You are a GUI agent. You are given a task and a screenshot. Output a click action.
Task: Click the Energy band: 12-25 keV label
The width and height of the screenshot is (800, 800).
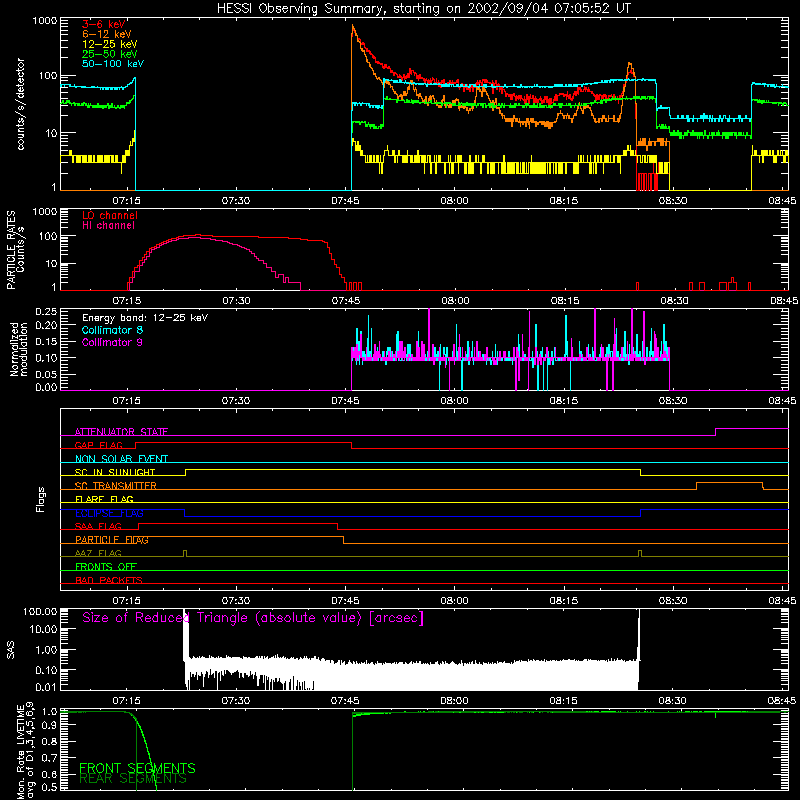point(145,318)
